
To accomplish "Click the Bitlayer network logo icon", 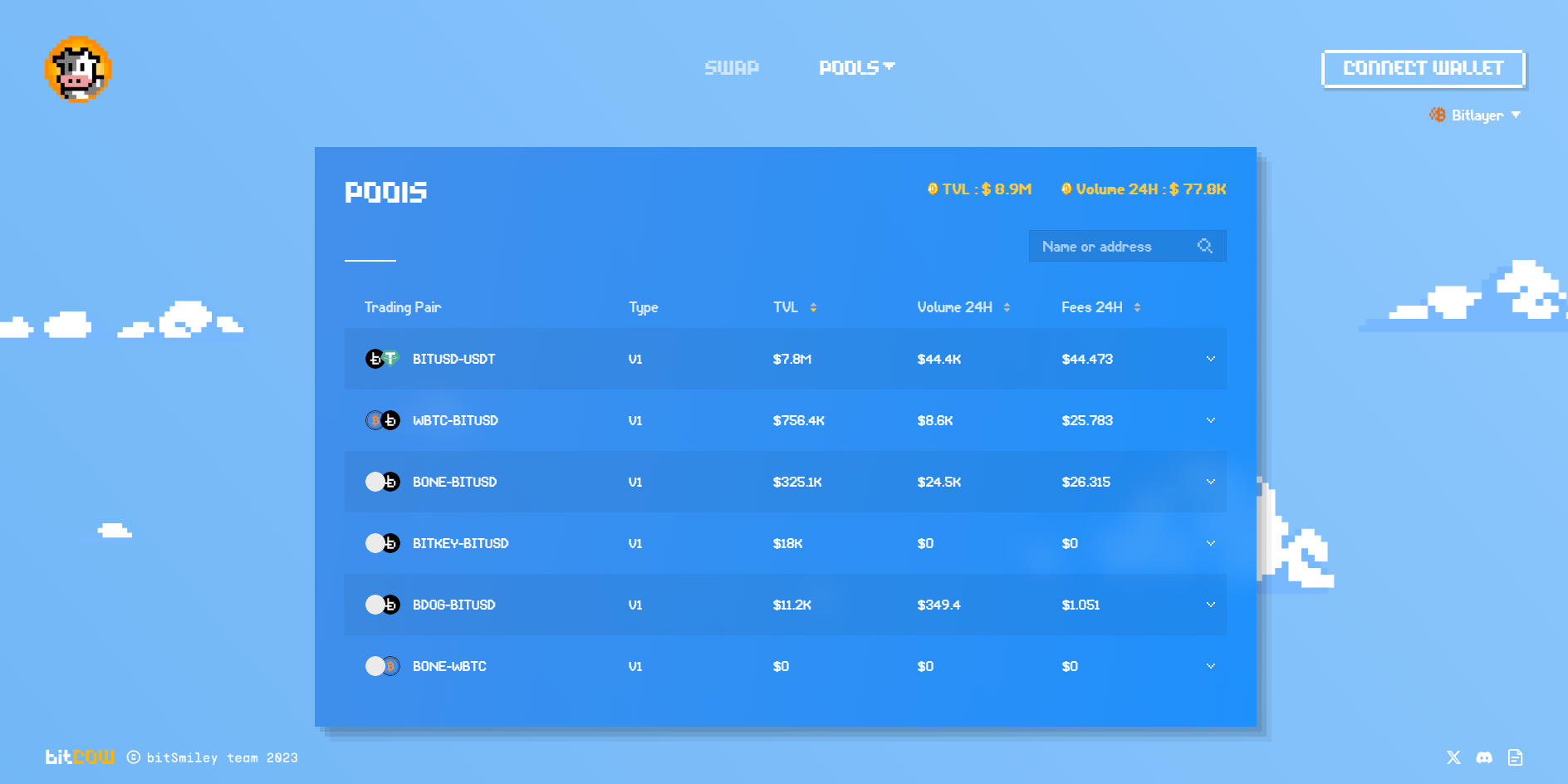I will click(x=1438, y=115).
